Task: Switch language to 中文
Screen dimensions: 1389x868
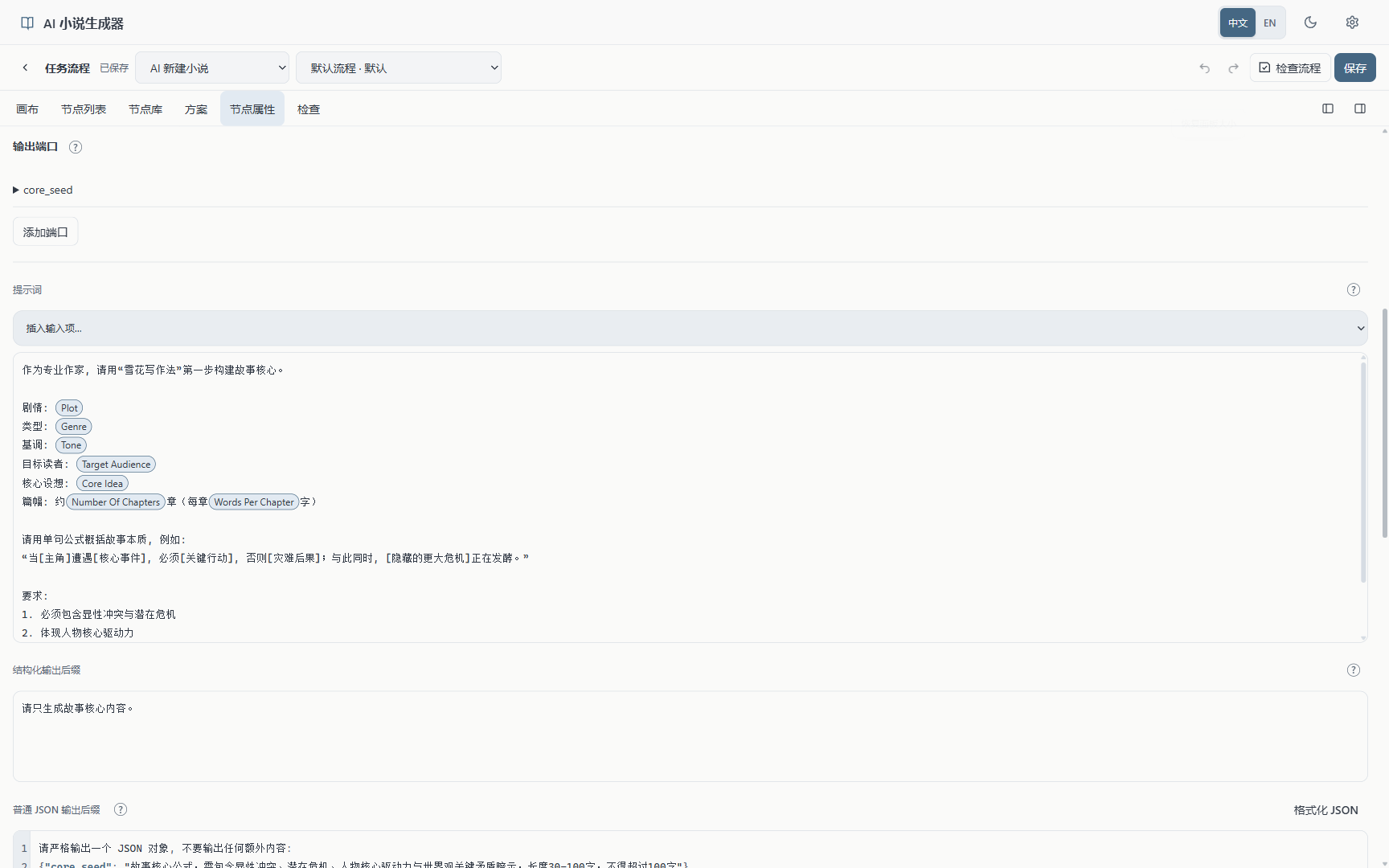Action: point(1238,23)
